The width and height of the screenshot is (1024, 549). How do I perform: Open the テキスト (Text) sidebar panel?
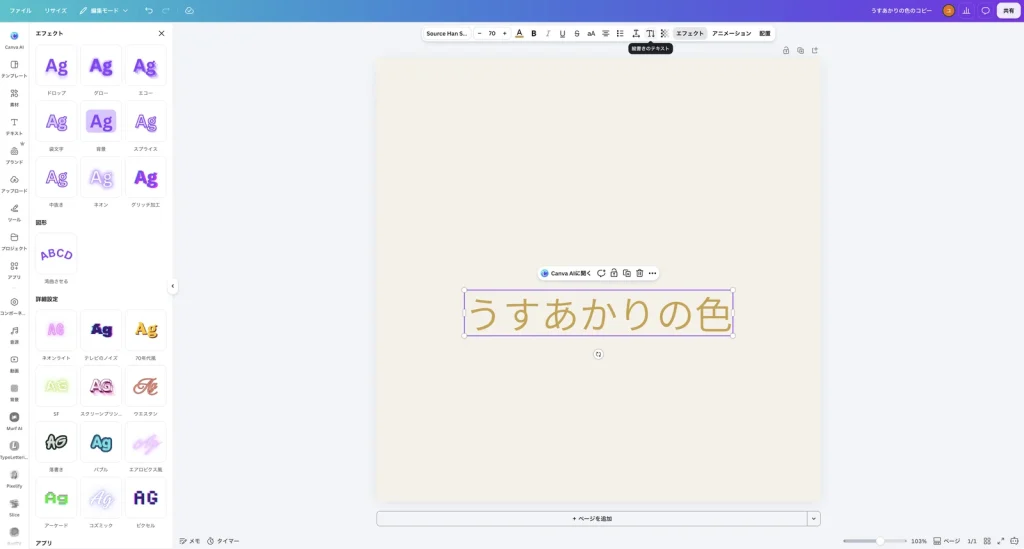(x=14, y=126)
